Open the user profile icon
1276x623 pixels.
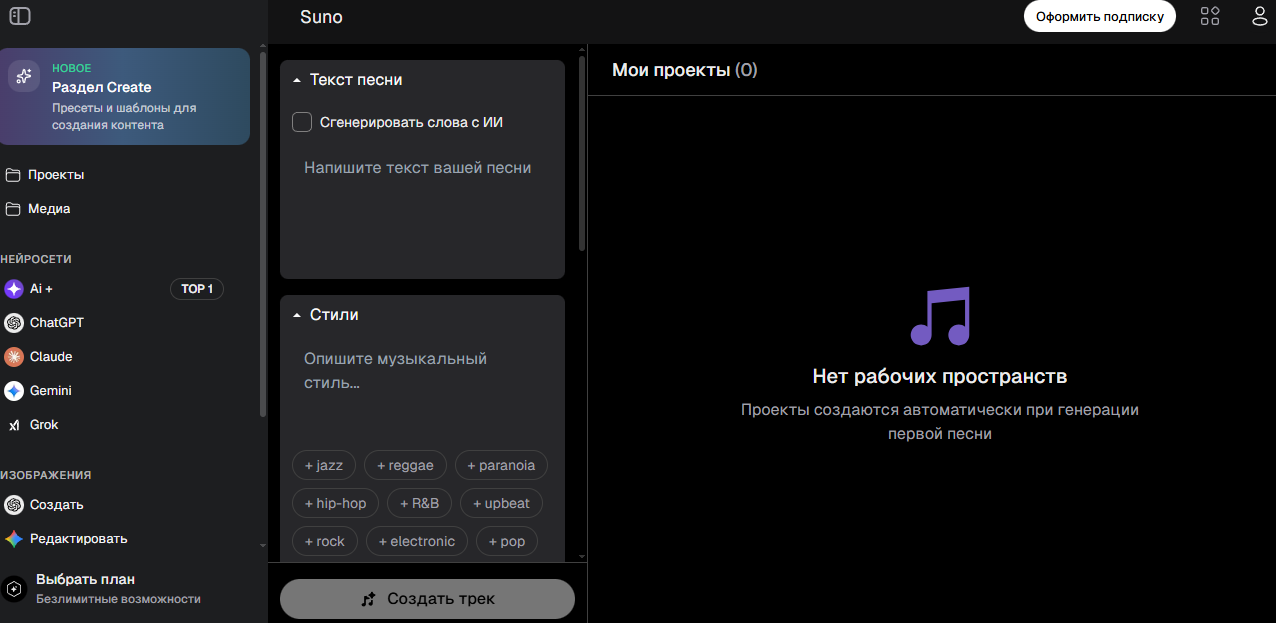pyautogui.click(x=1260, y=16)
